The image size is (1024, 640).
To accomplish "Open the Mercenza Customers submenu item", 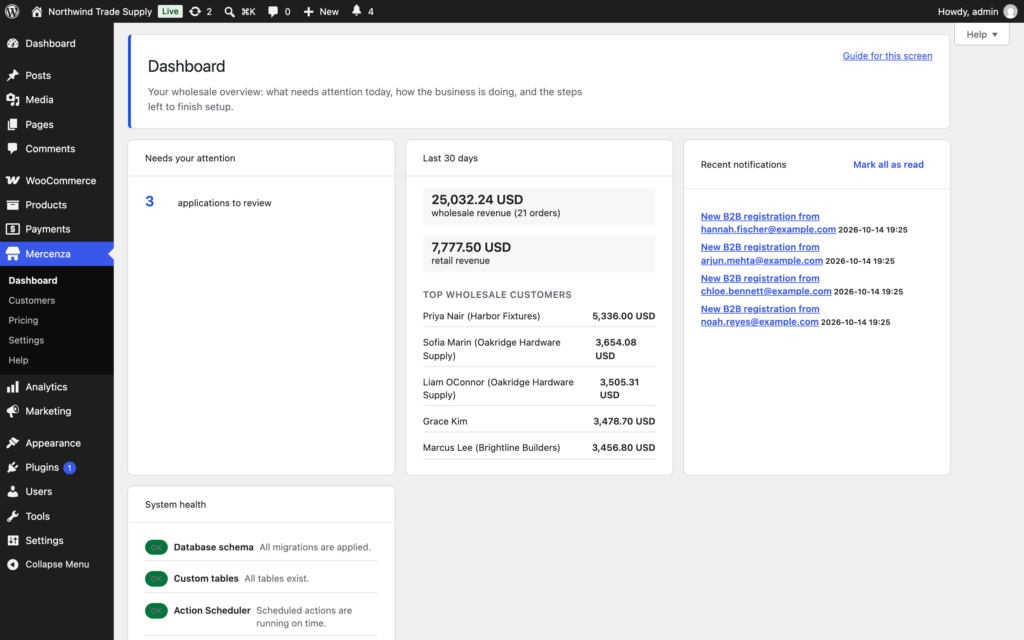I will (31, 300).
